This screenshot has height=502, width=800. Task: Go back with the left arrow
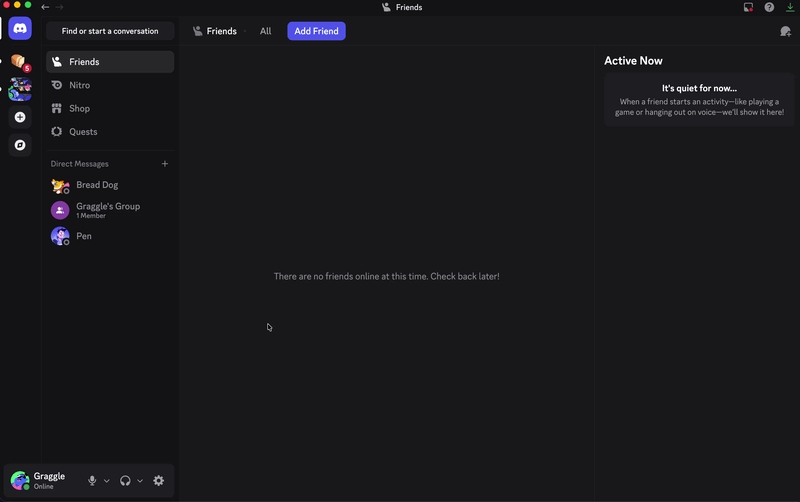(x=45, y=7)
